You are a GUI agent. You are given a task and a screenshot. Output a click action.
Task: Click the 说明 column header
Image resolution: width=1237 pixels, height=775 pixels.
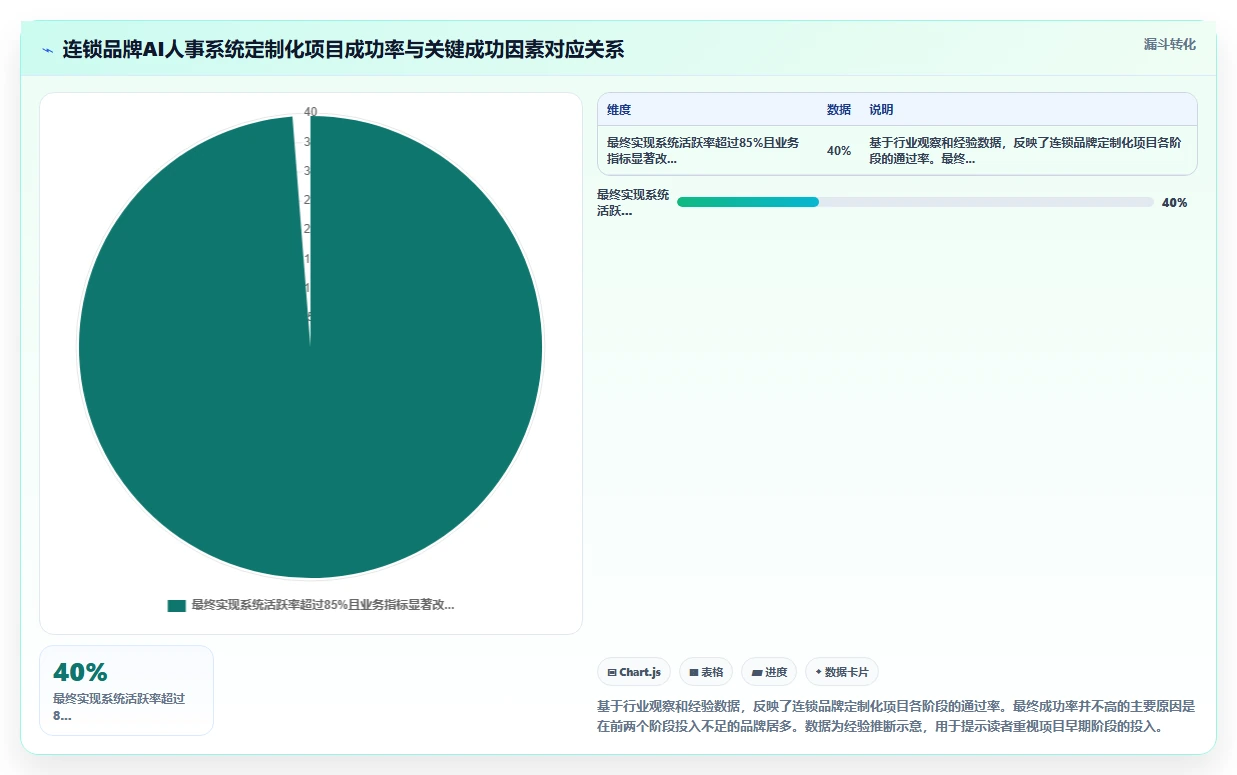pos(881,109)
